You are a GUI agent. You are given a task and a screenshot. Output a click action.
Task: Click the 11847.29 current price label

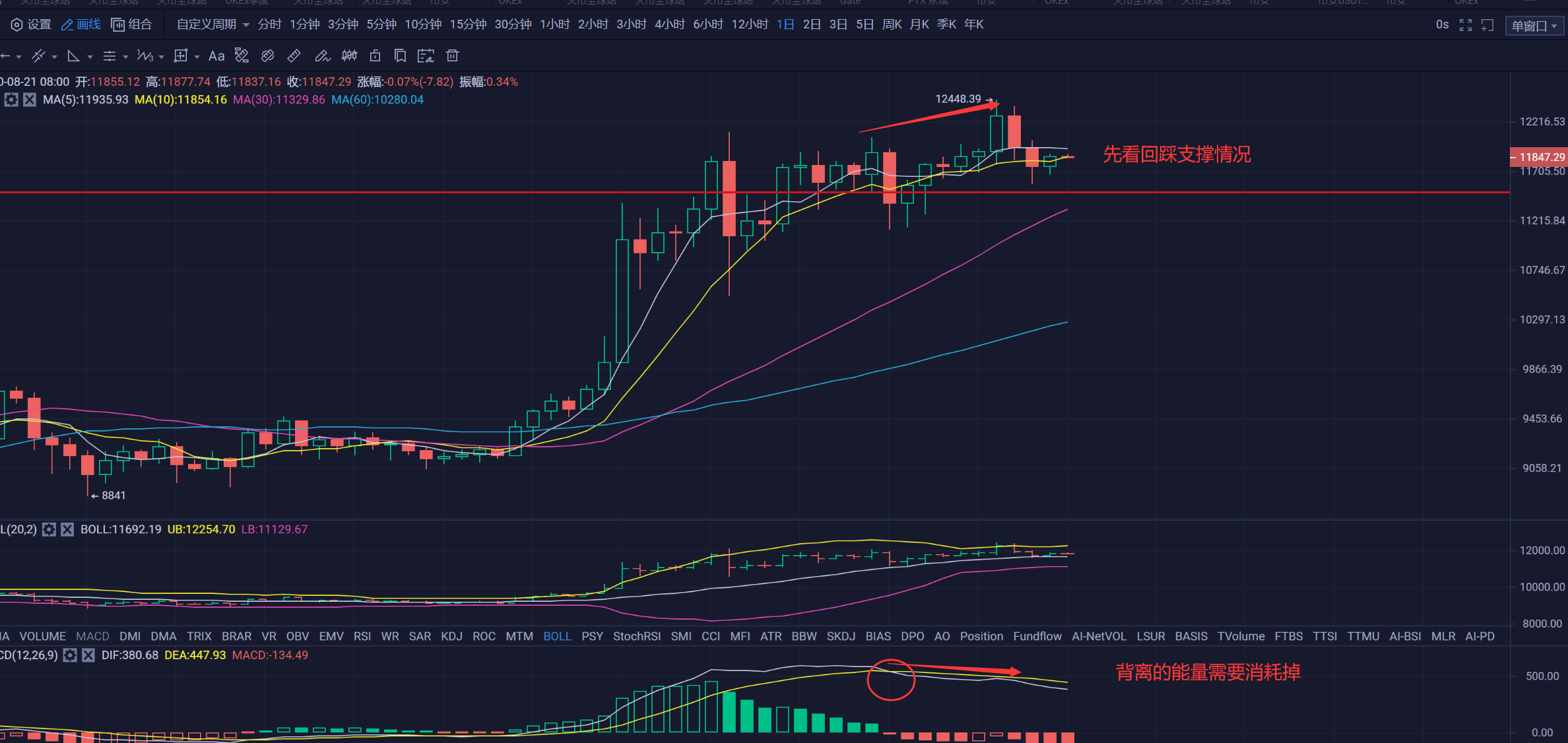pos(1539,157)
